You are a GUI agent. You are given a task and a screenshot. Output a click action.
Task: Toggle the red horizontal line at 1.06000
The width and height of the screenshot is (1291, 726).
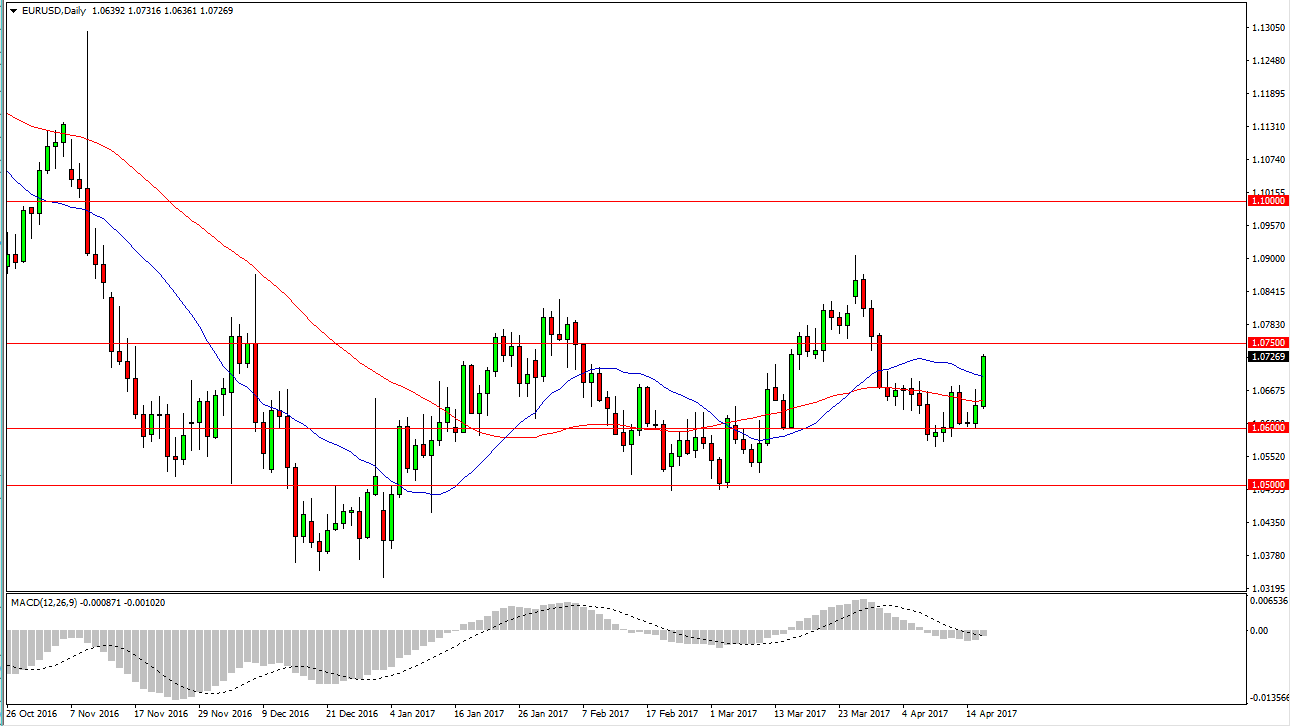coord(600,428)
